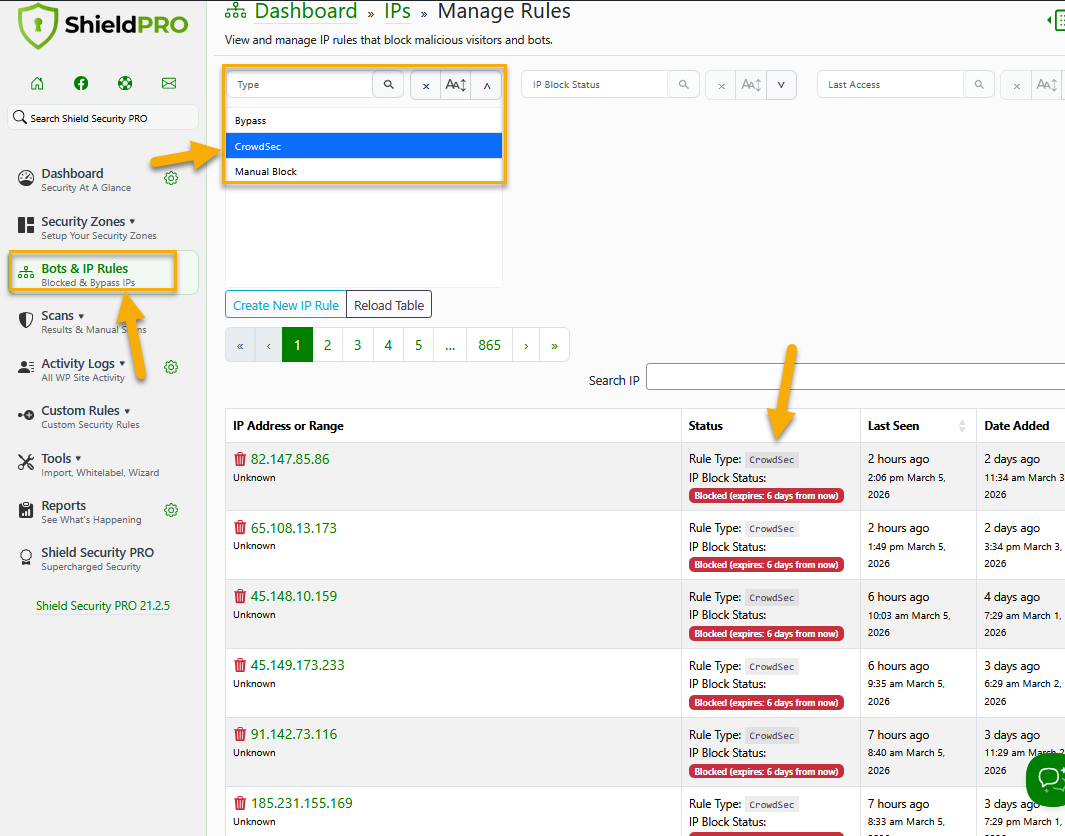Go to page 5
The width and height of the screenshot is (1065, 836).
coord(418,345)
